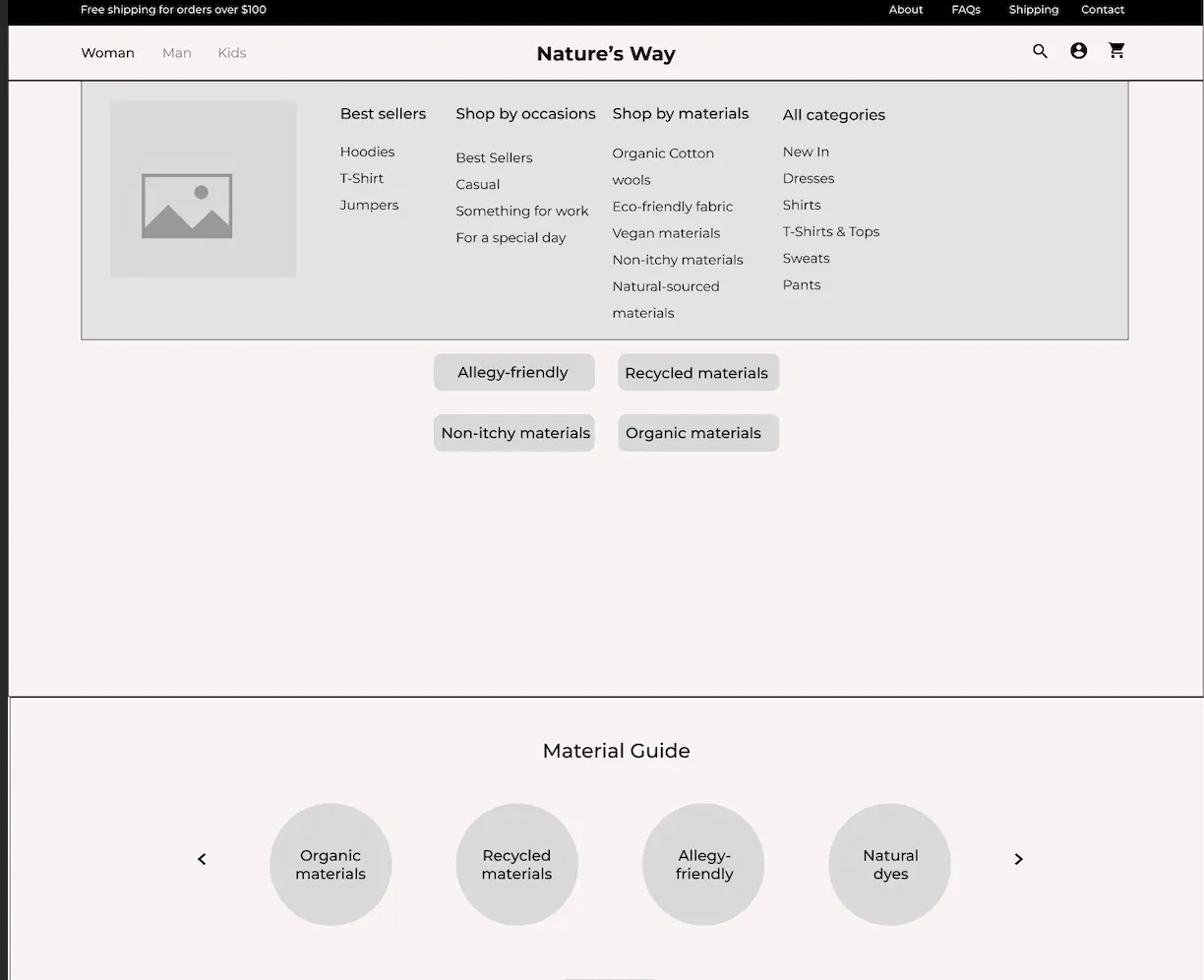Click the free shipping over $100 banner text

(x=173, y=10)
